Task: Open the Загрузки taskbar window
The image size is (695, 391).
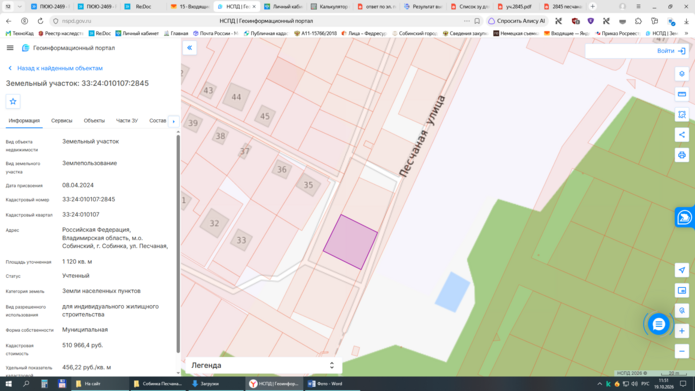Action: pyautogui.click(x=216, y=384)
